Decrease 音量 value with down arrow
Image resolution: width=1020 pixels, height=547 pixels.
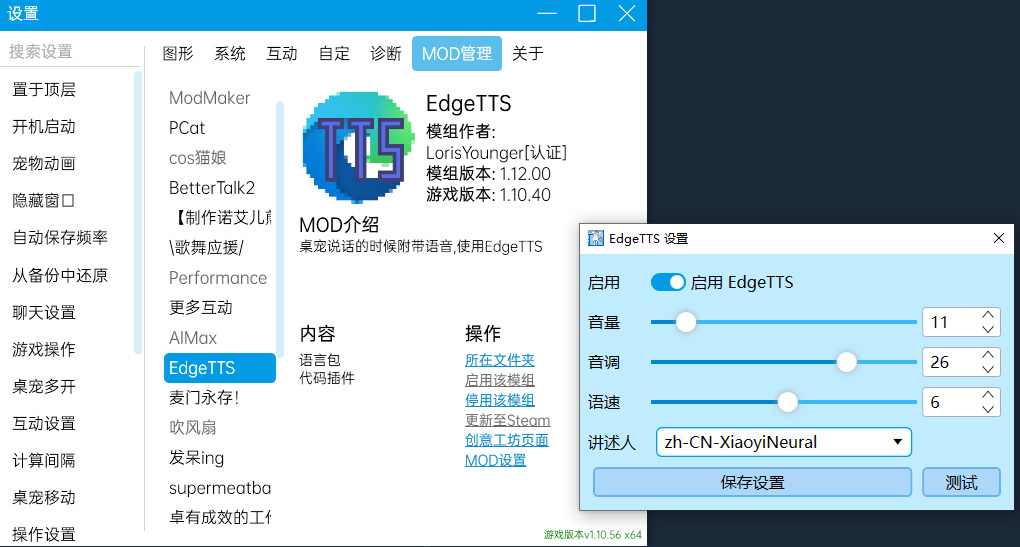(987, 330)
